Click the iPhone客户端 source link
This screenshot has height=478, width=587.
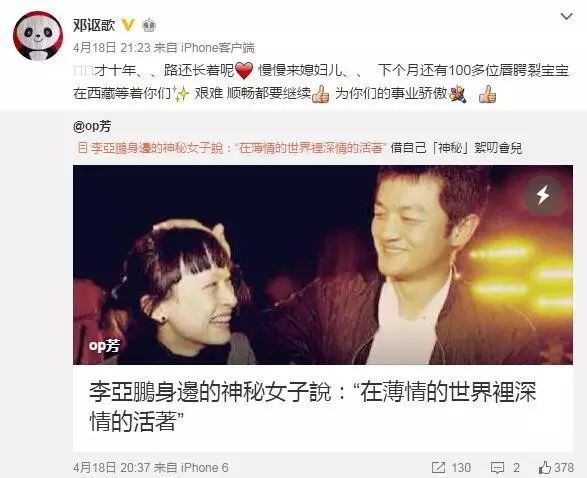(218, 48)
